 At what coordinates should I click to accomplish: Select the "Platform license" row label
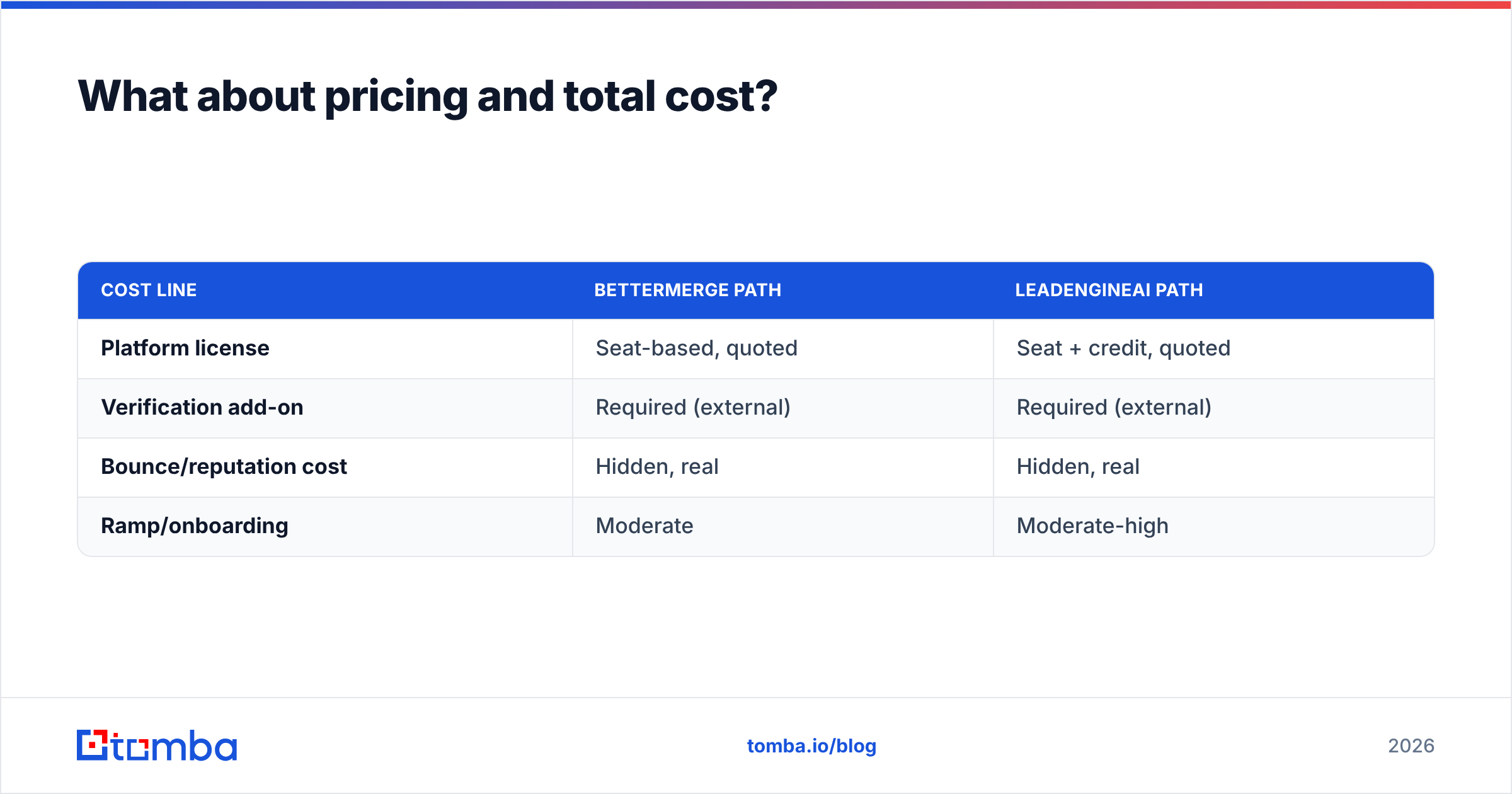tap(185, 348)
